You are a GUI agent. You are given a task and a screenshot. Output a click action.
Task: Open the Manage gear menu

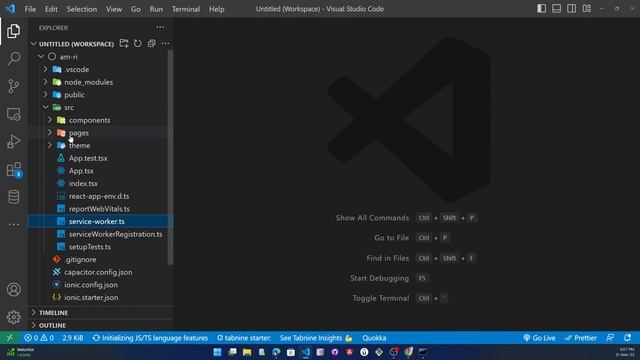[13, 317]
